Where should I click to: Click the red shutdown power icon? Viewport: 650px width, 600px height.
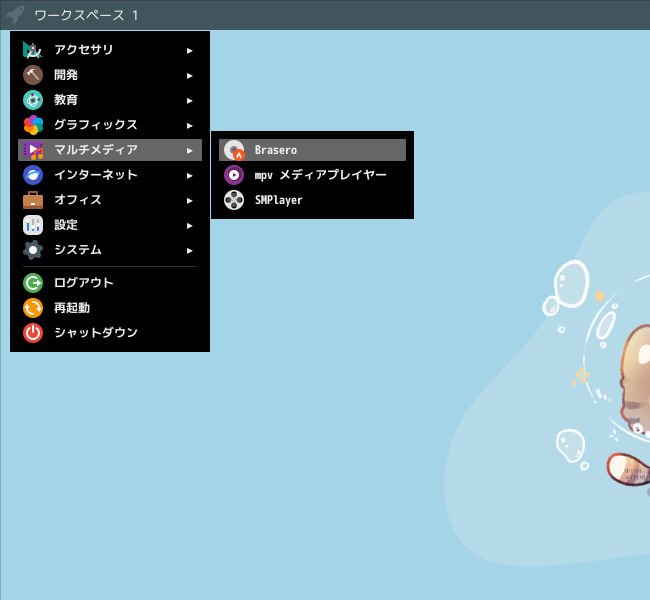coord(33,333)
